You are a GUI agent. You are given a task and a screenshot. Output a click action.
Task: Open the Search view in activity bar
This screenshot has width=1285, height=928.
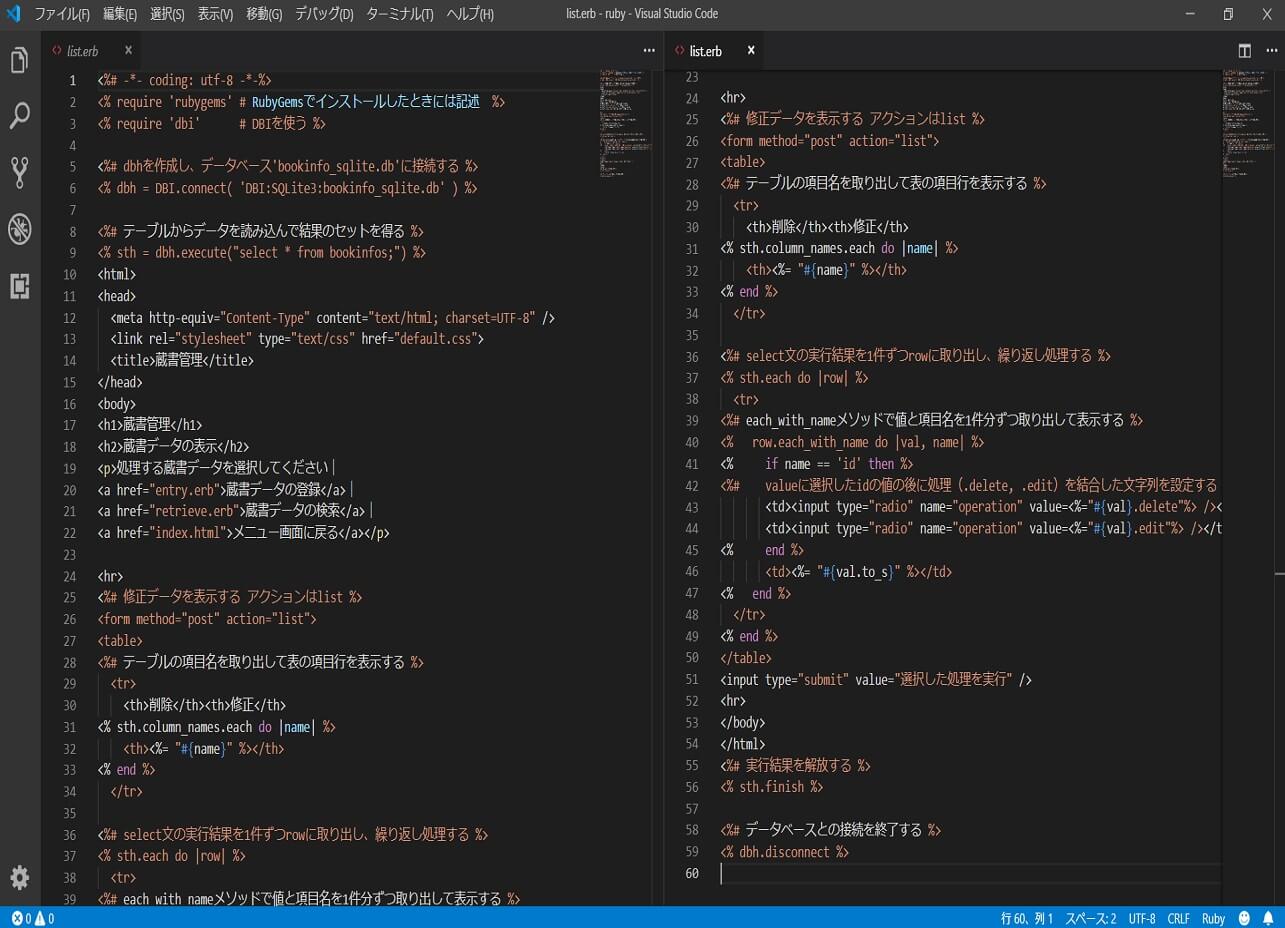pyautogui.click(x=19, y=116)
